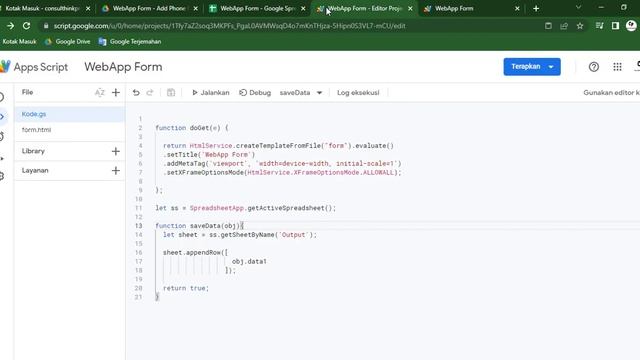Image resolution: width=640 pixels, height=360 pixels.
Task: Toggle the browser side panel icon
Action: point(615,26)
